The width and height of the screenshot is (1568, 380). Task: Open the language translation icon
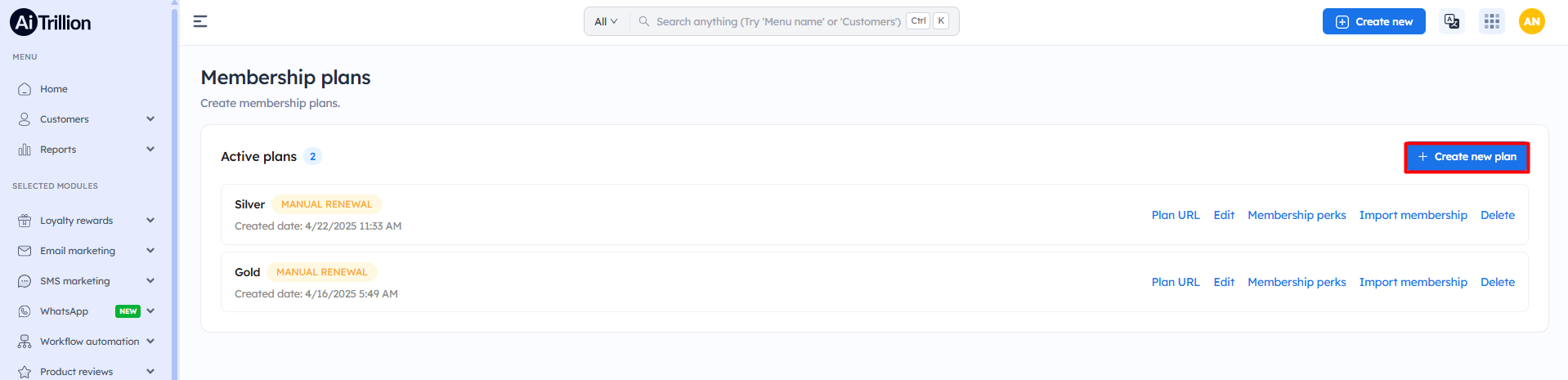[1452, 21]
